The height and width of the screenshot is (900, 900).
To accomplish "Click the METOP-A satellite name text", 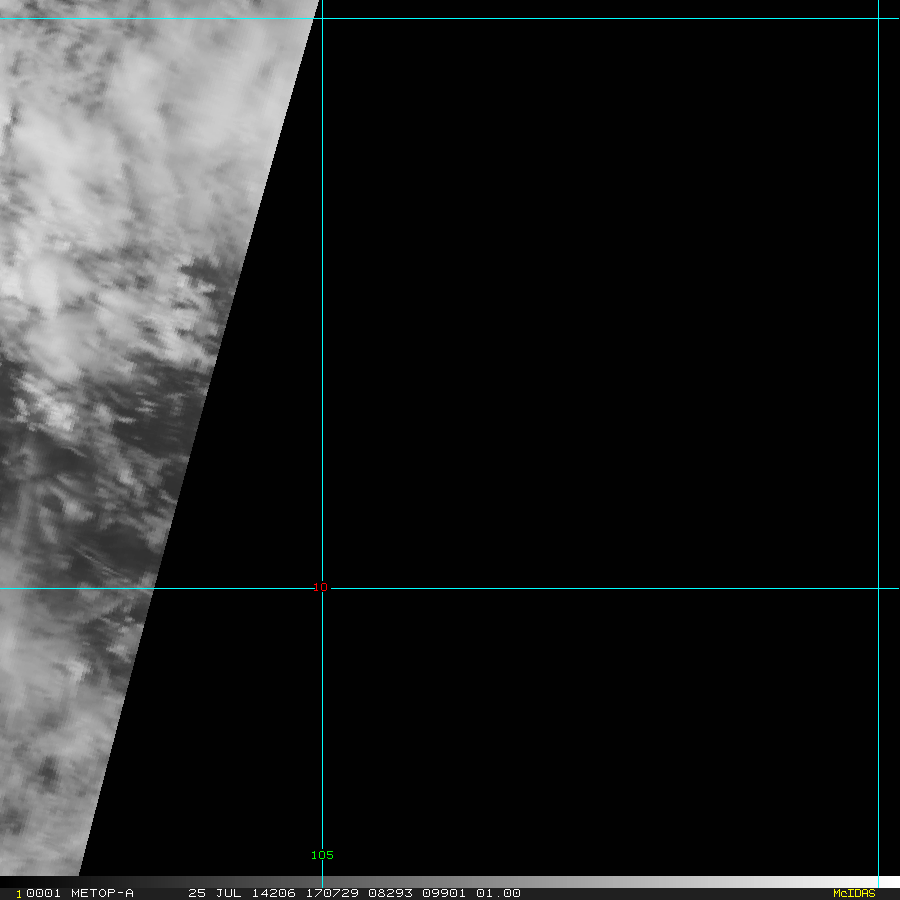I will (102, 893).
